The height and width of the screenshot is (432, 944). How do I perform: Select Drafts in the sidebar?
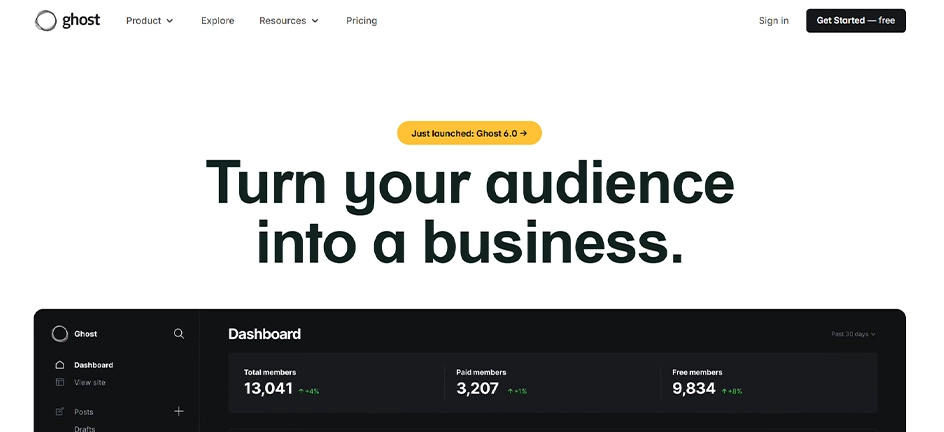click(x=84, y=428)
